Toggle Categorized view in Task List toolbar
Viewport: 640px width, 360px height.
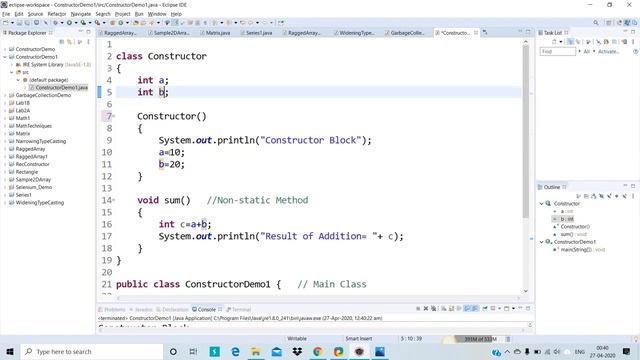click(570, 42)
